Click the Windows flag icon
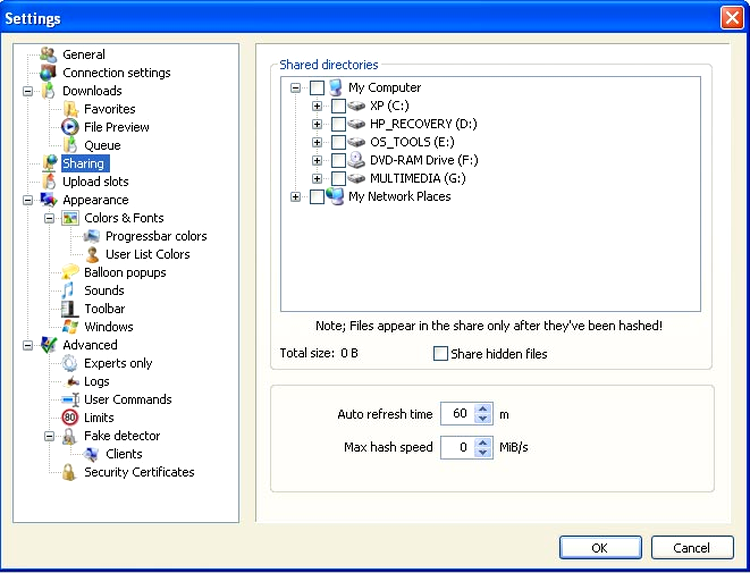 click(x=70, y=327)
